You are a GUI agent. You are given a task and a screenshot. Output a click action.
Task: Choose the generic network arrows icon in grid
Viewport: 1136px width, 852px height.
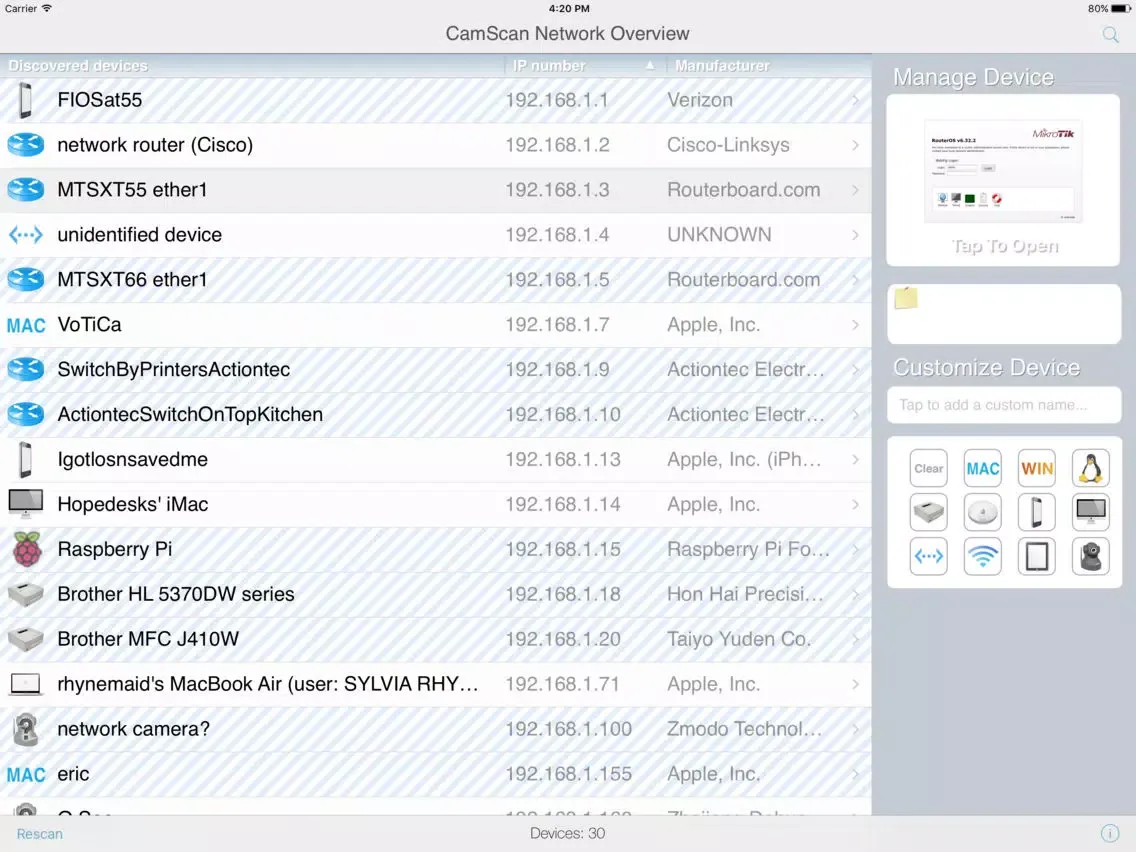928,556
